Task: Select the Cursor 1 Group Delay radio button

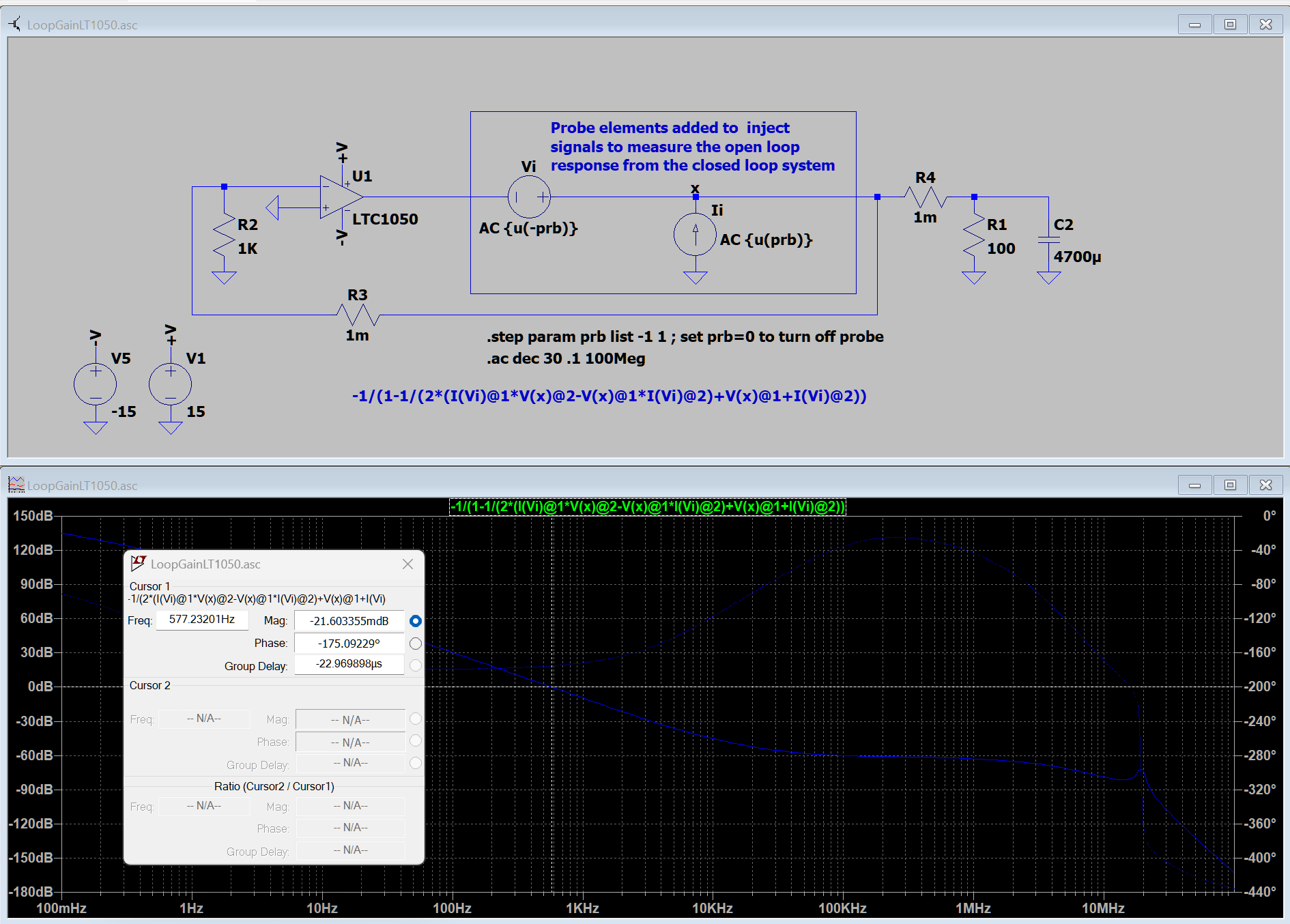Action: 415,665
